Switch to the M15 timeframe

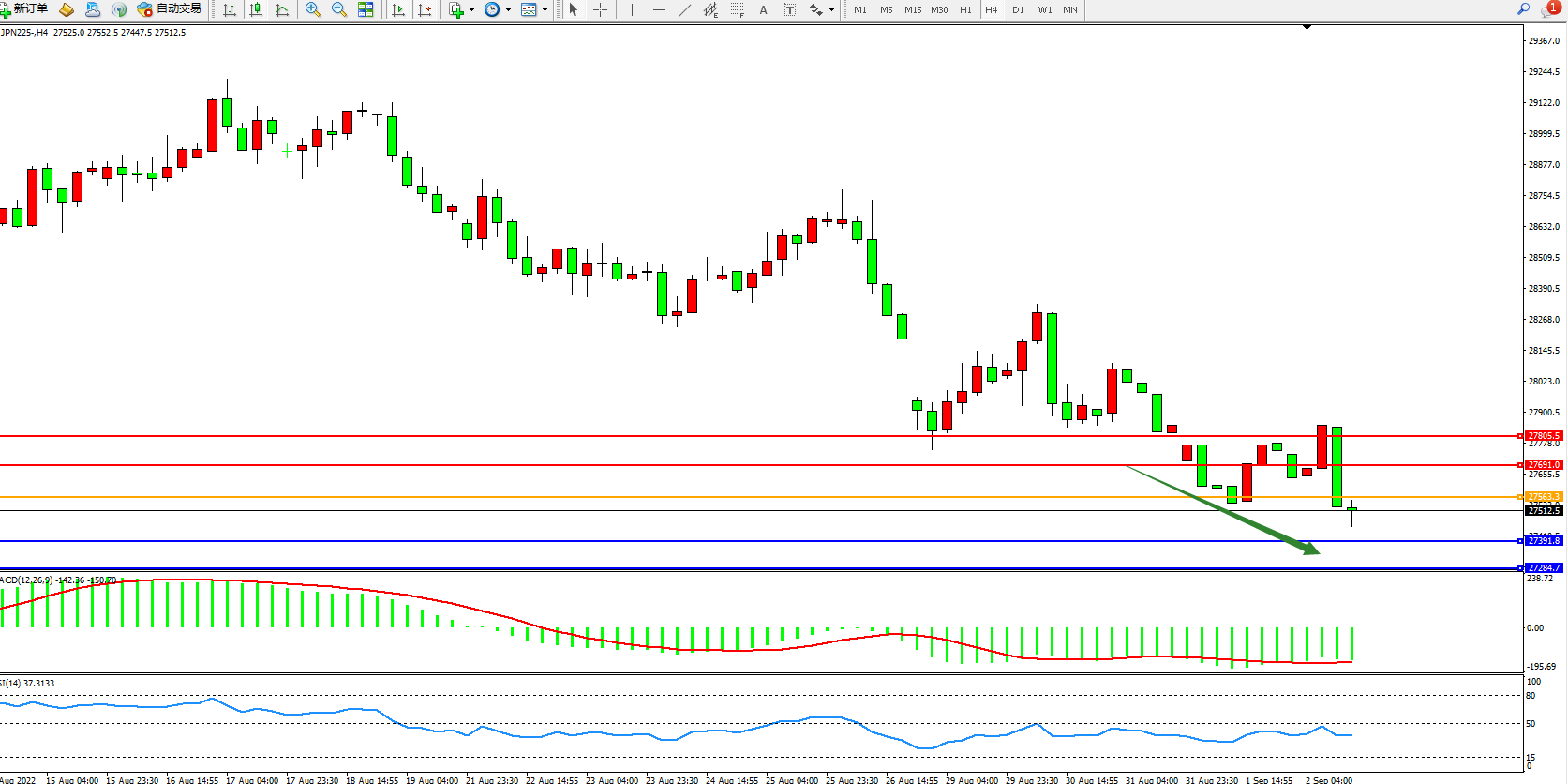(x=912, y=9)
